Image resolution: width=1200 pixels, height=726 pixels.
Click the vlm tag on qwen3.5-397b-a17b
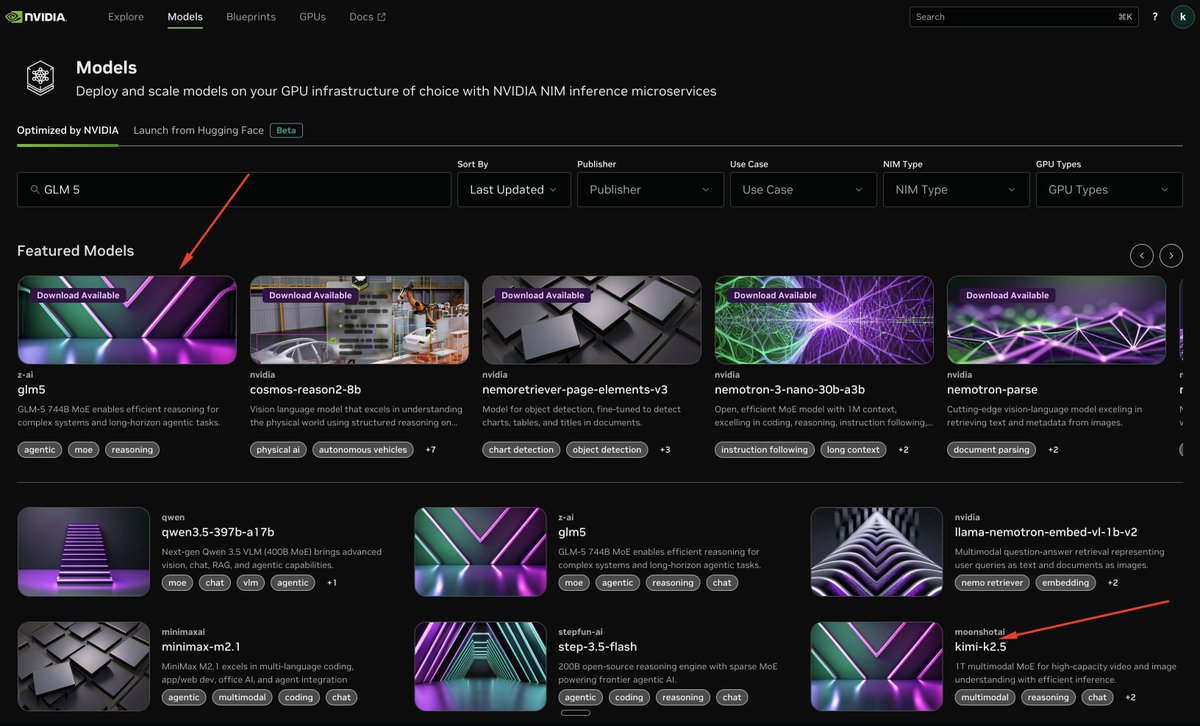pos(250,582)
